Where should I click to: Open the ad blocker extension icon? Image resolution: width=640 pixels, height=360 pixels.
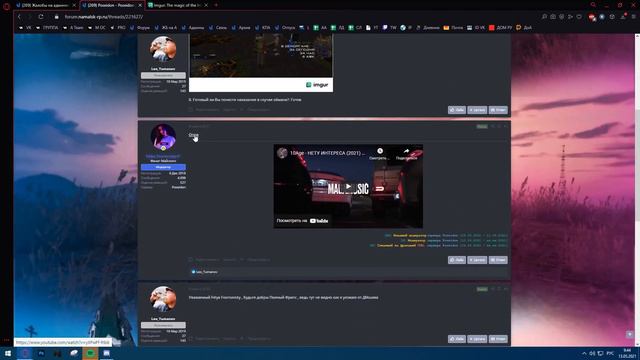(x=592, y=17)
